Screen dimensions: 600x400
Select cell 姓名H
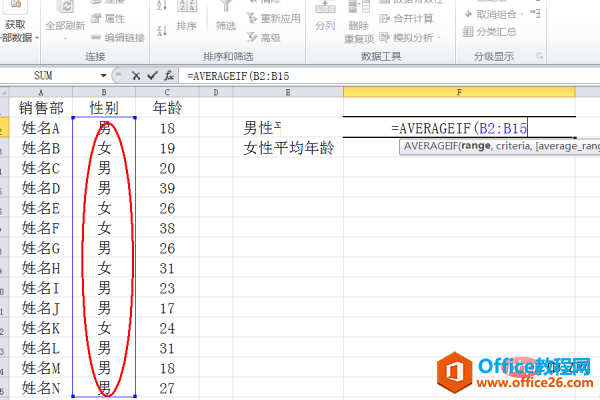click(41, 268)
